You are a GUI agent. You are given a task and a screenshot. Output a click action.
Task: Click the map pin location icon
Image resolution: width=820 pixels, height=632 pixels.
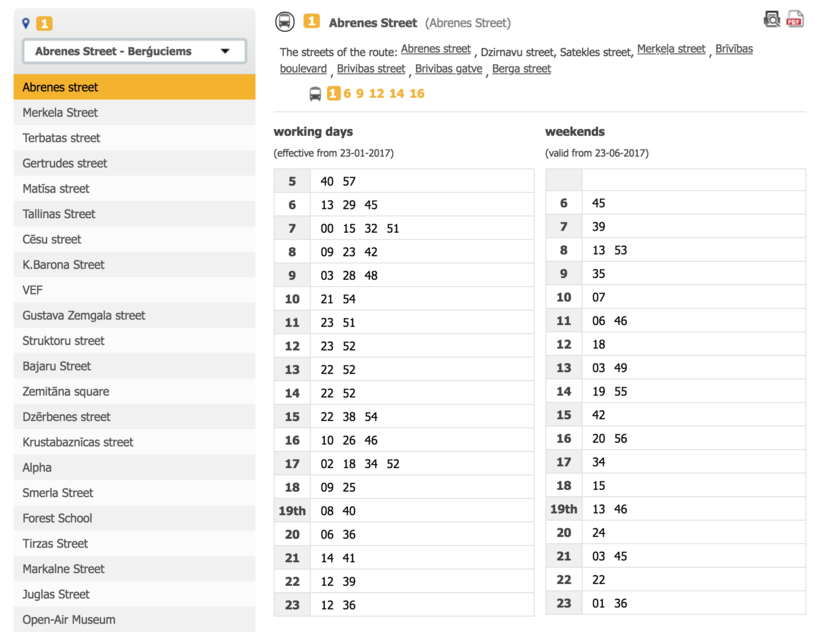coord(26,23)
